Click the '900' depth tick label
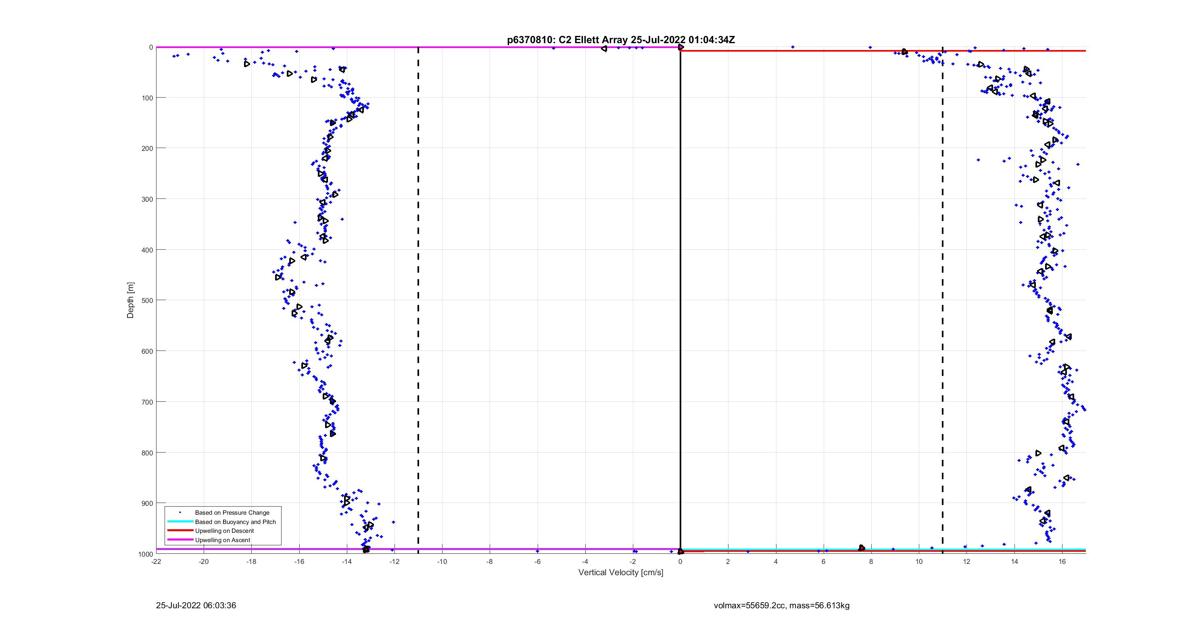This screenshot has height=622, width=1200. pos(145,503)
